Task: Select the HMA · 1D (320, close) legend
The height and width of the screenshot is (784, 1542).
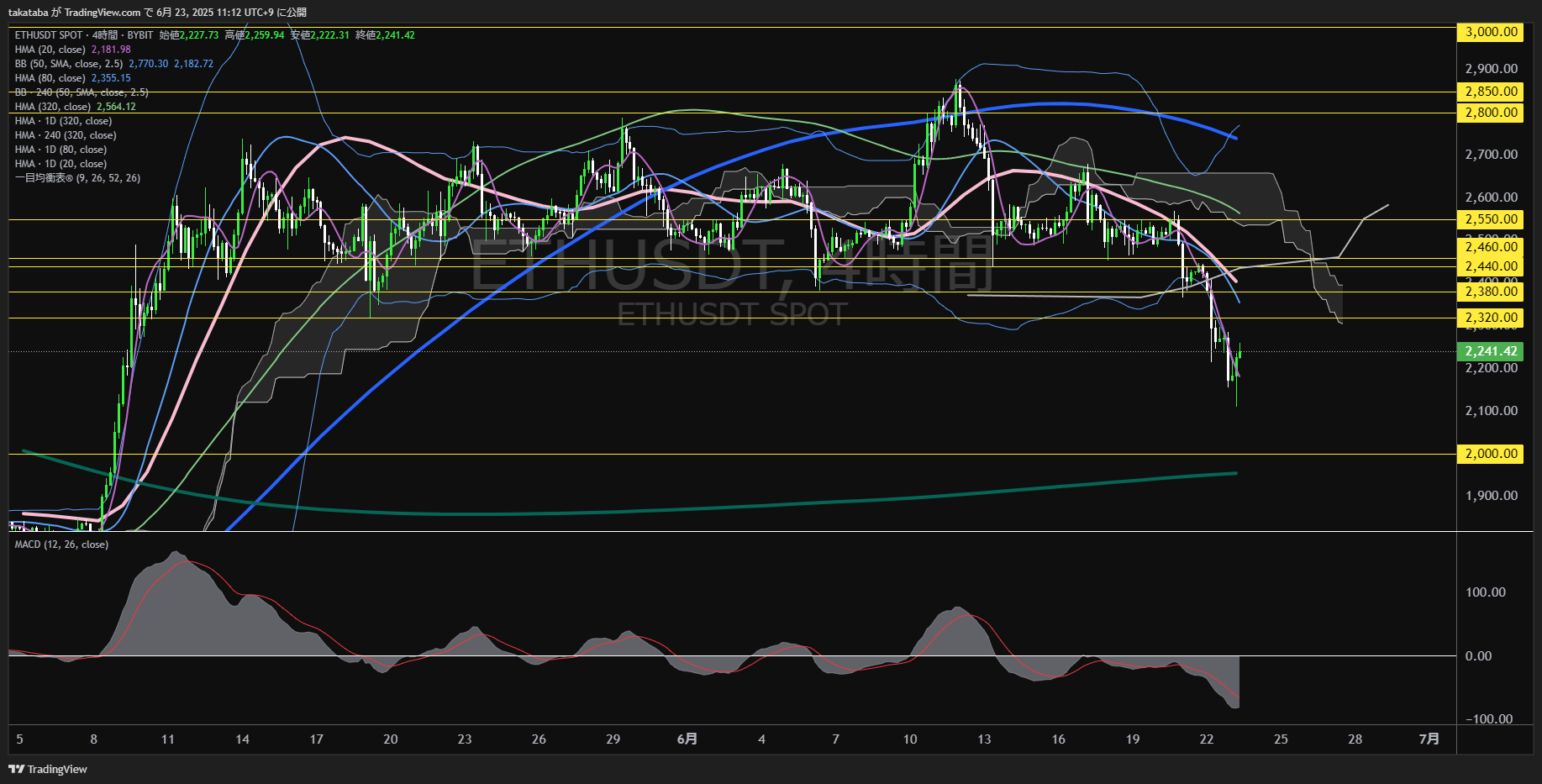Action: 63,121
